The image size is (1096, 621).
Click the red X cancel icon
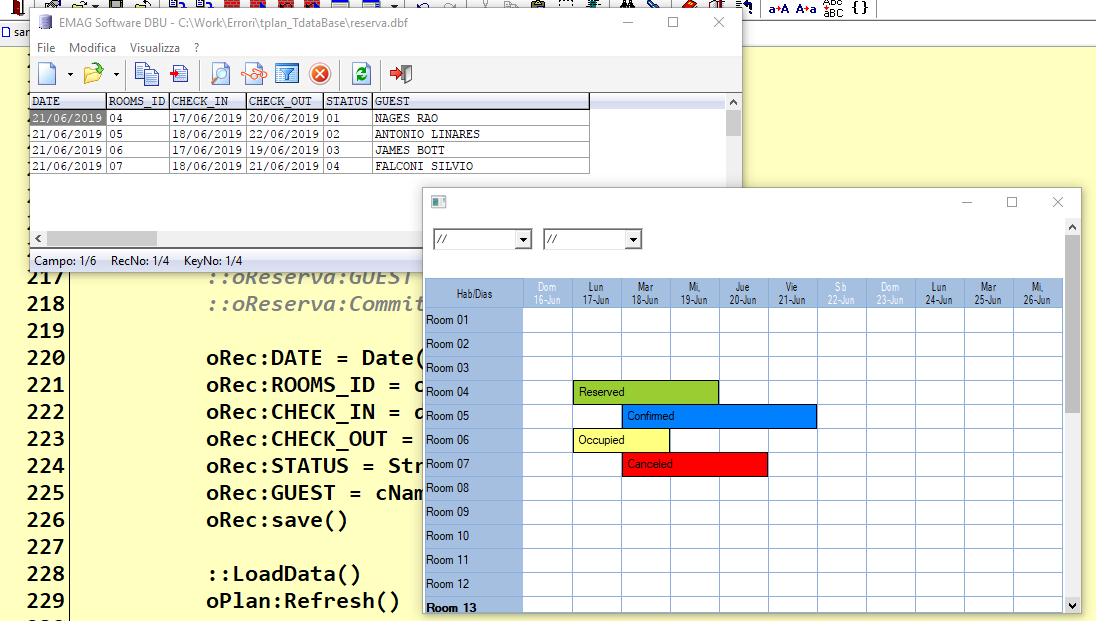320,73
